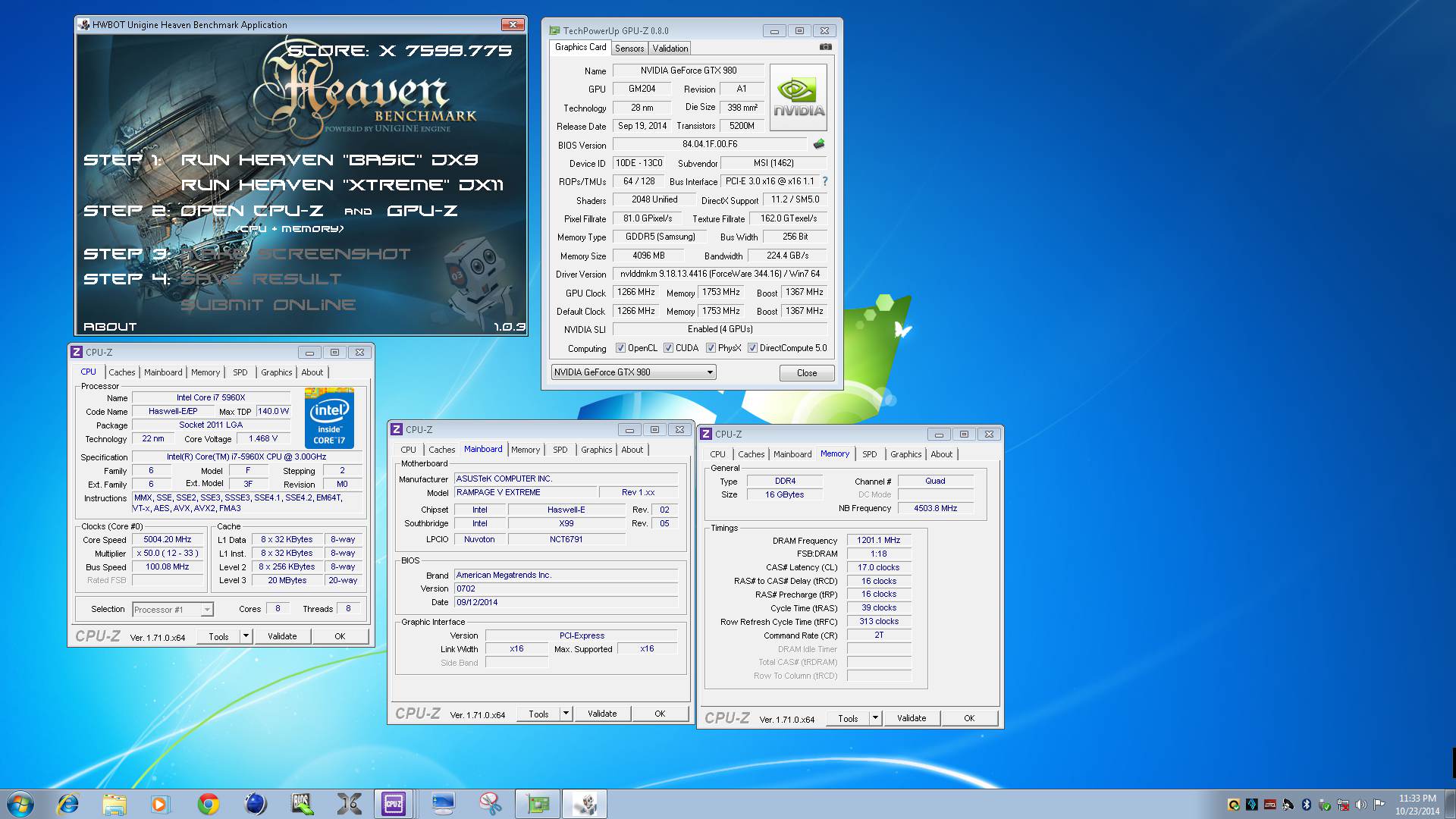Click Tools button in the Memory CPU-Z window
Image resolution: width=1456 pixels, height=819 pixels.
click(848, 718)
